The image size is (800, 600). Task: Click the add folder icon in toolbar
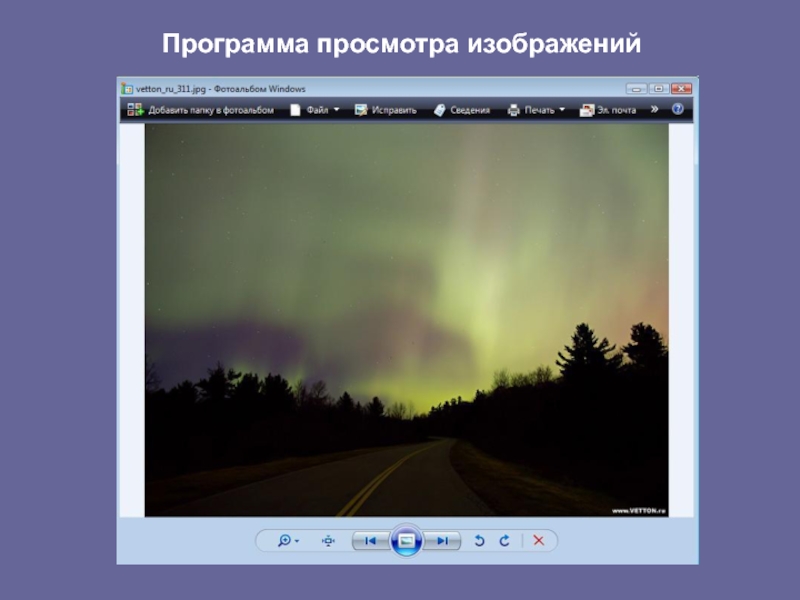pyautogui.click(x=135, y=109)
